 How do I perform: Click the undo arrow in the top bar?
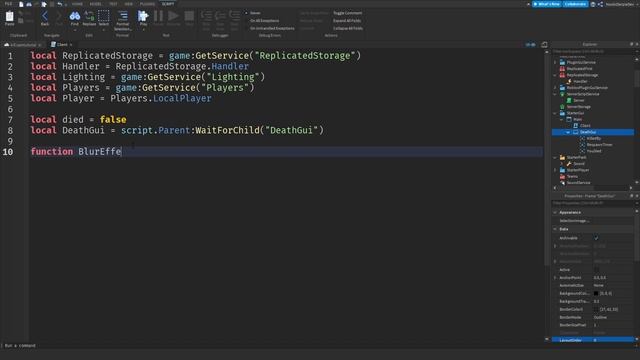pyautogui.click(x=60, y=4)
